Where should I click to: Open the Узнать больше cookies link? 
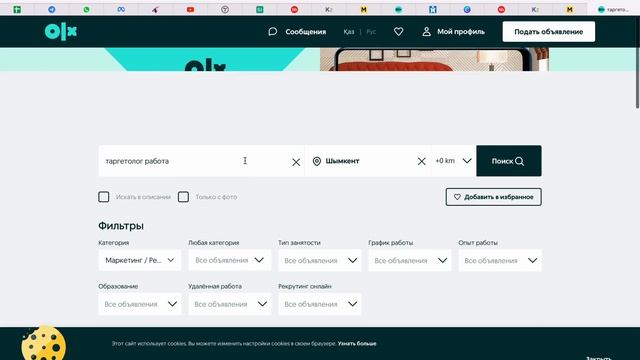357,344
